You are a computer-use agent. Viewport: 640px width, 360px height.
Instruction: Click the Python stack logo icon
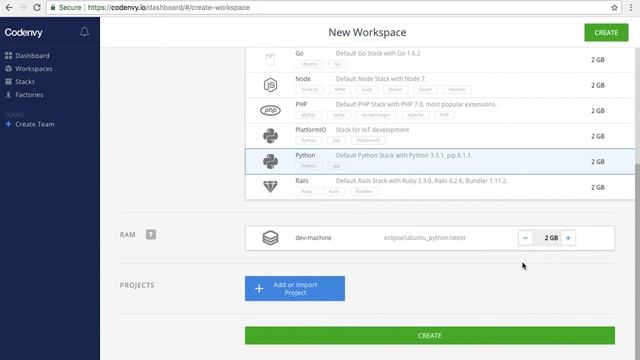[270, 162]
